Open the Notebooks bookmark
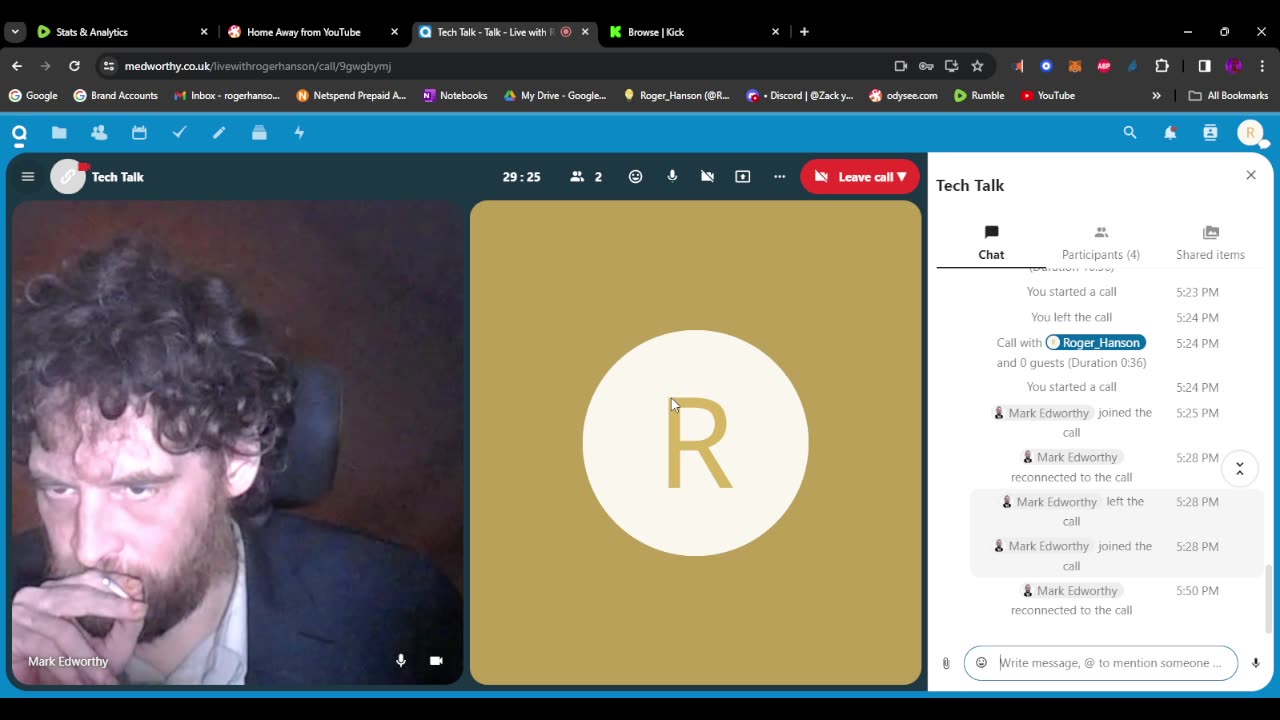1280x720 pixels. point(455,96)
